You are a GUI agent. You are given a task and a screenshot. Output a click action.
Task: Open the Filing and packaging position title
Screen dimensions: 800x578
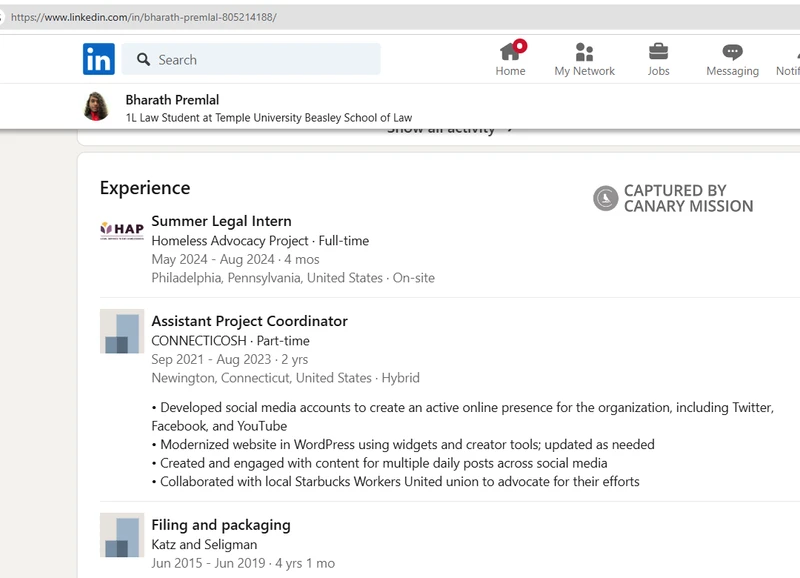pyautogui.click(x=221, y=525)
